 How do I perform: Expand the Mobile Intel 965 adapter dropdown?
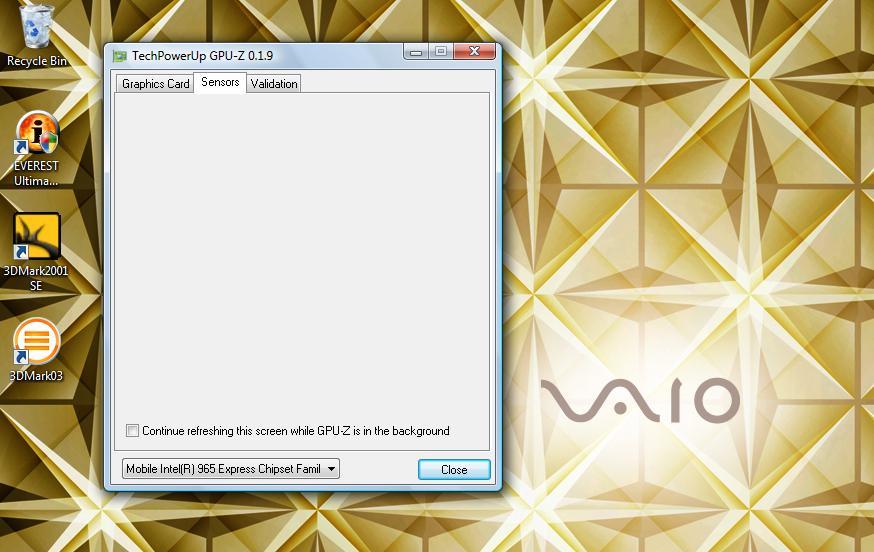(x=231, y=469)
